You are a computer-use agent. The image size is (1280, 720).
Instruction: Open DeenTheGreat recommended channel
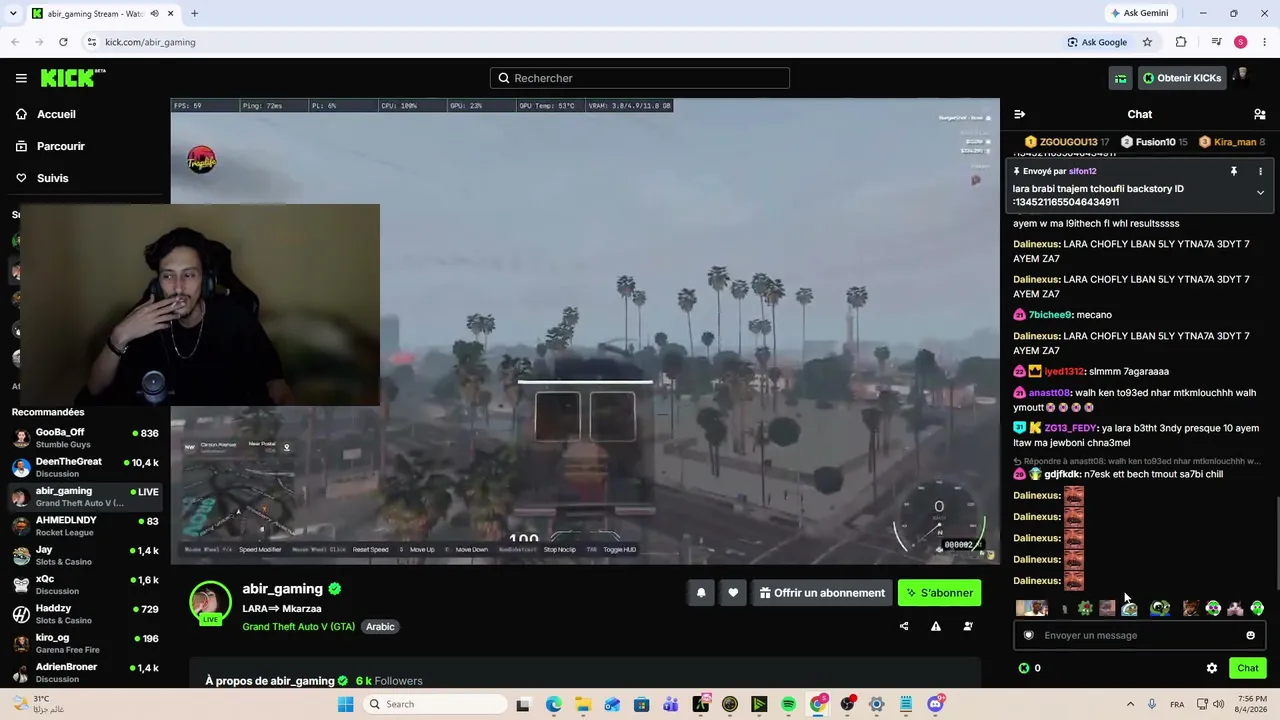(85, 467)
